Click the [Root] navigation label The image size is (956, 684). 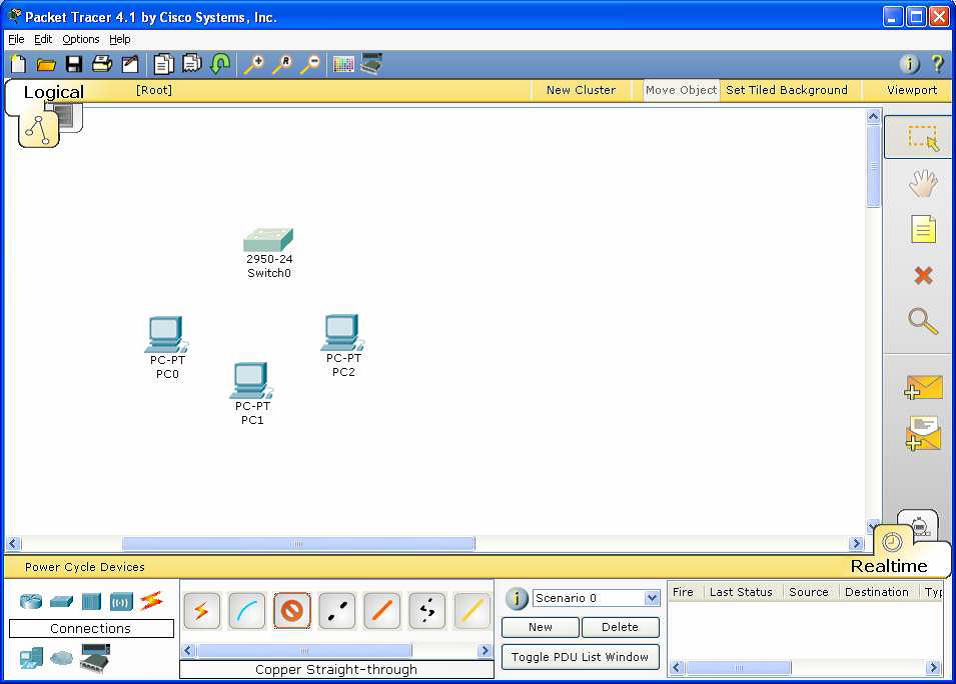pos(154,90)
